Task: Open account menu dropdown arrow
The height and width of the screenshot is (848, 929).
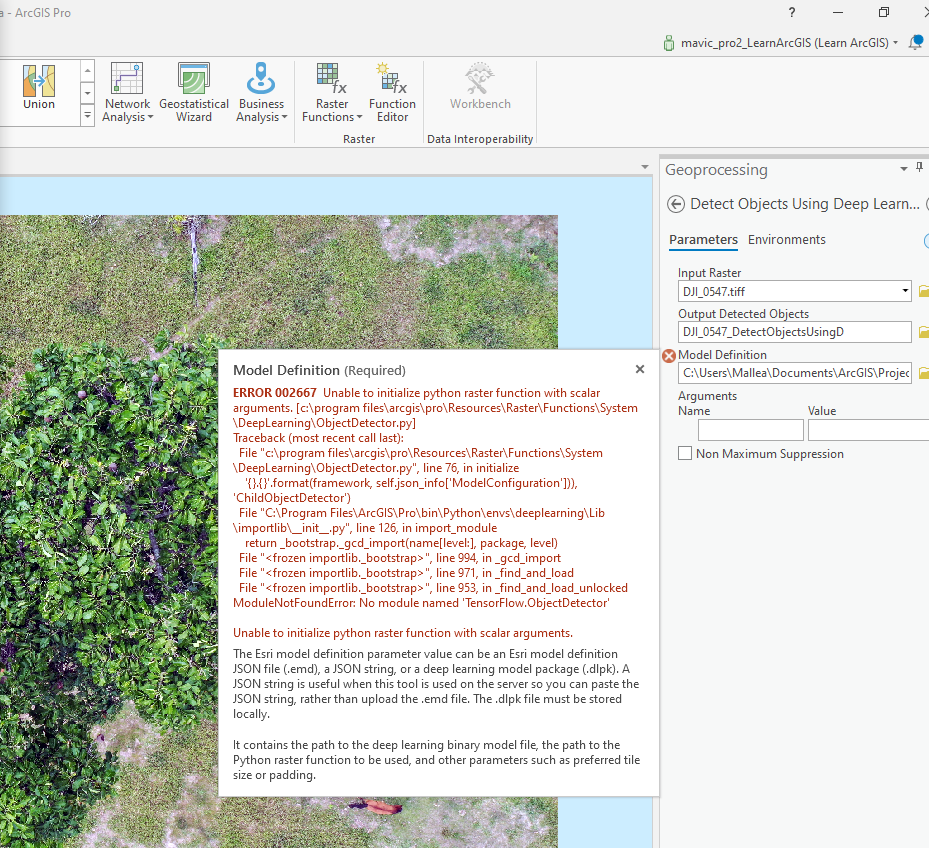Action: 895,43
